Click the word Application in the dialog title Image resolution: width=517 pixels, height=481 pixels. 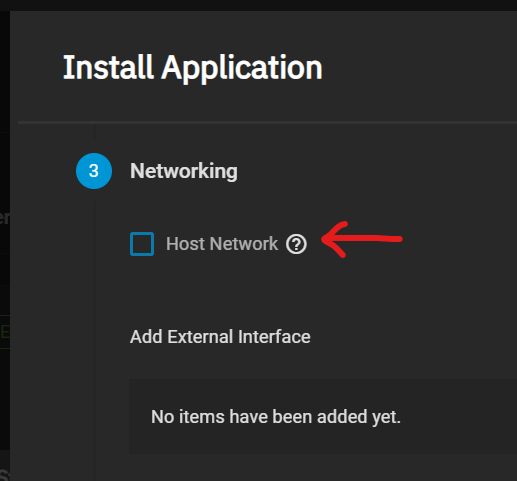pyautogui.click(x=242, y=68)
